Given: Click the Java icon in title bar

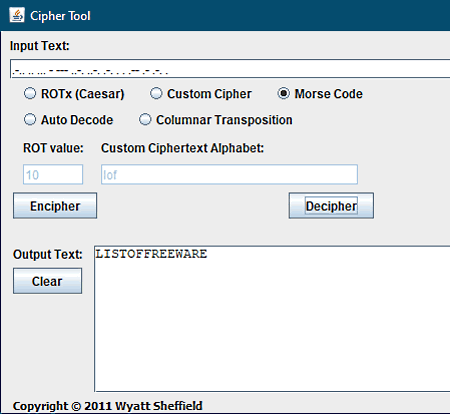Looking at the screenshot, I should point(17,15).
